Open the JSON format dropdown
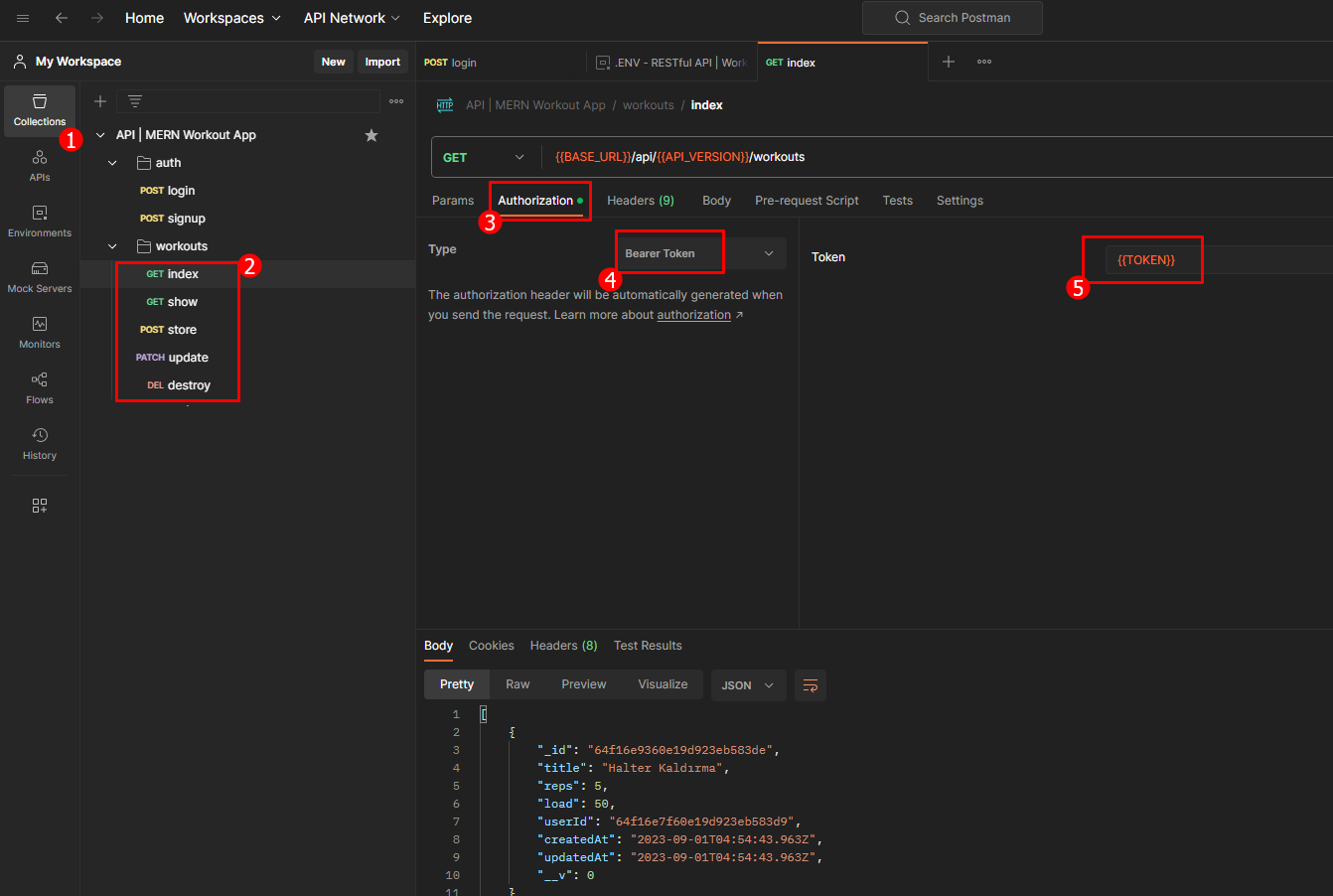The image size is (1333, 896). click(748, 685)
